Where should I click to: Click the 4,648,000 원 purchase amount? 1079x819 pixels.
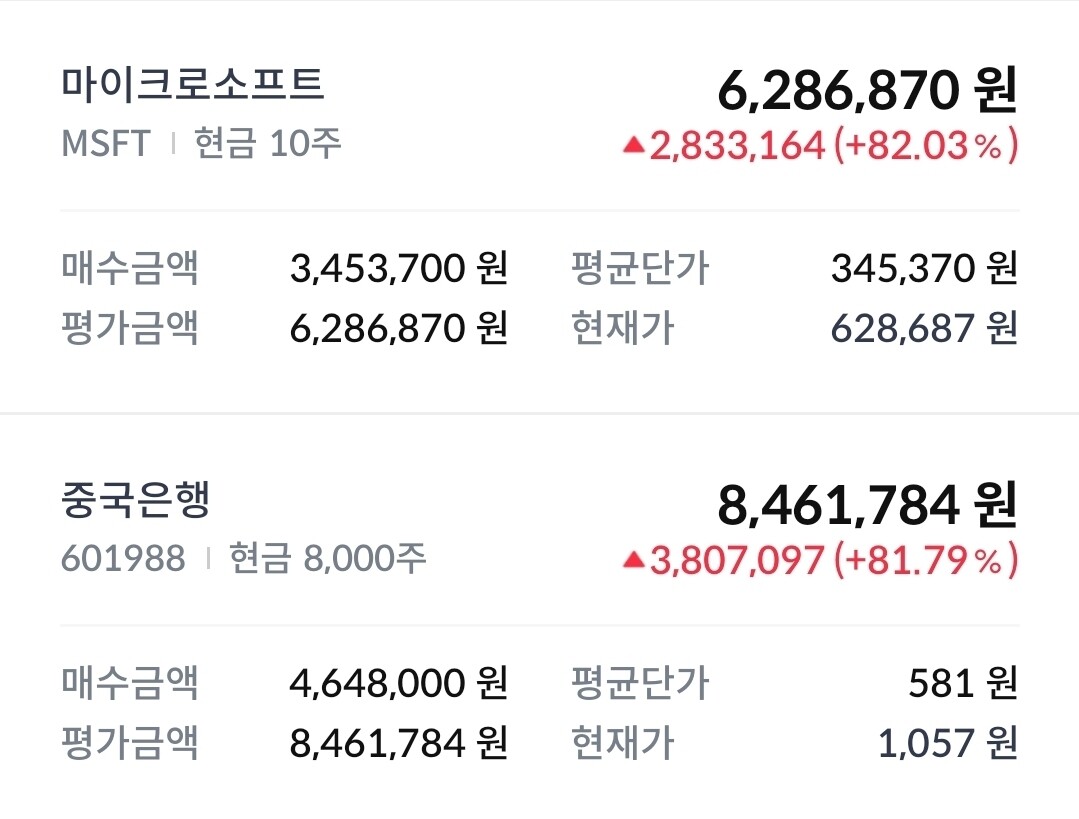coord(399,683)
